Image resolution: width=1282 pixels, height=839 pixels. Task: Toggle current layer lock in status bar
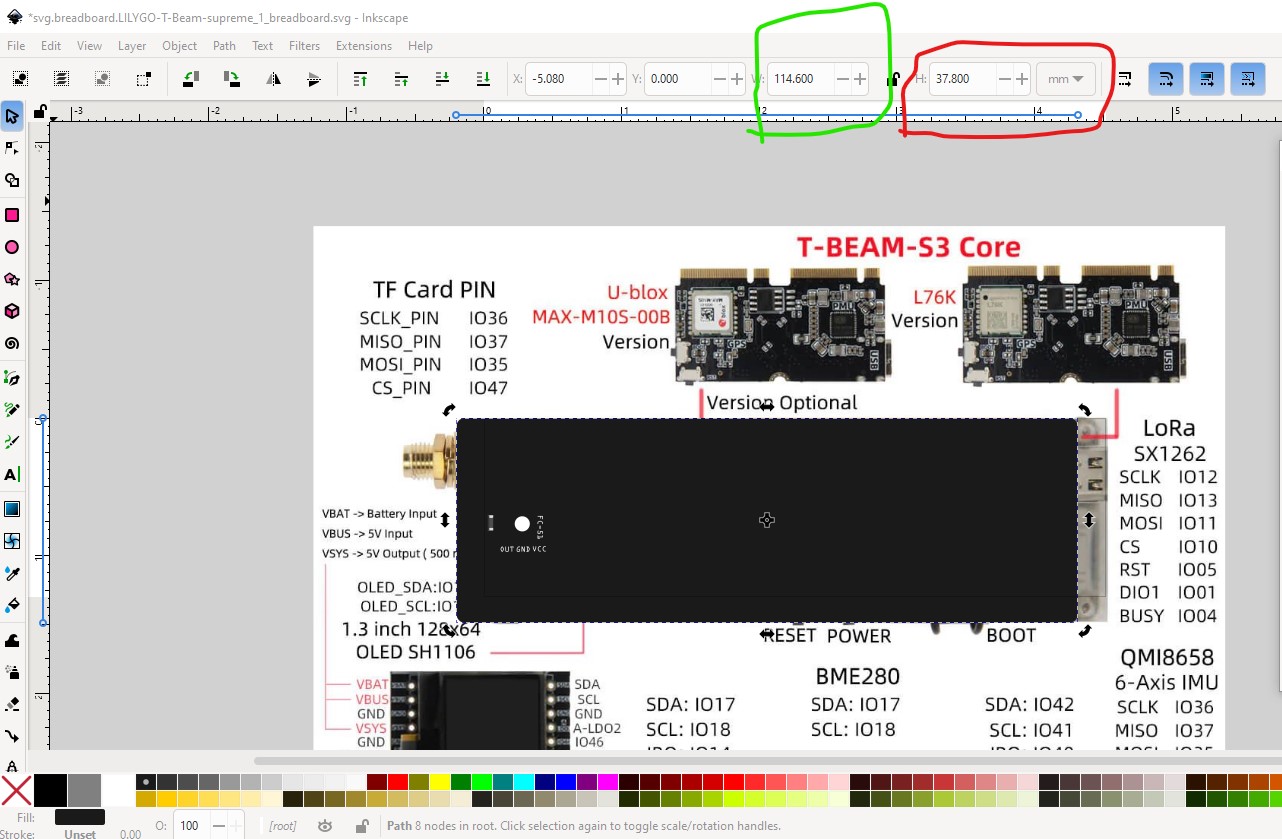click(362, 826)
